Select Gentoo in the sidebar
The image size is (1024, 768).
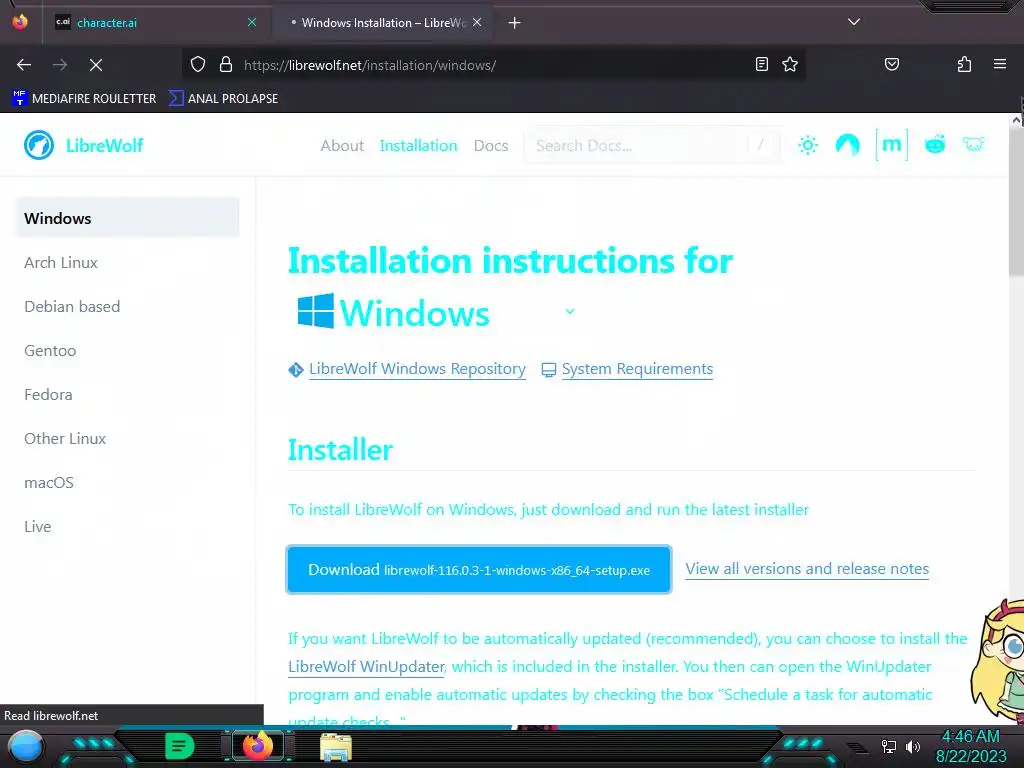(x=50, y=351)
